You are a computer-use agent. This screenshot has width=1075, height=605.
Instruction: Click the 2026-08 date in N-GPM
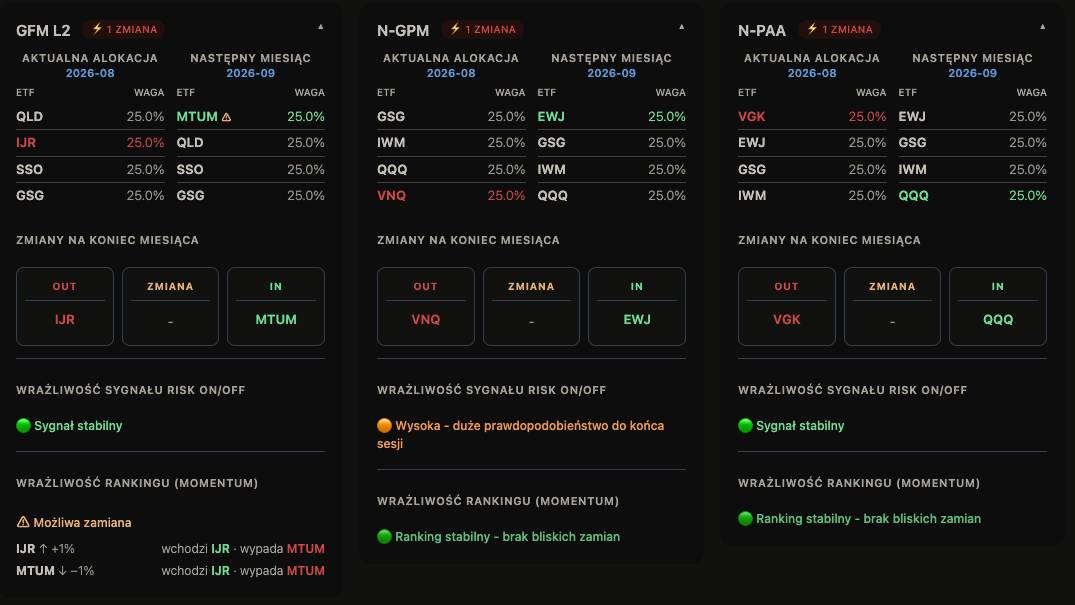point(451,73)
